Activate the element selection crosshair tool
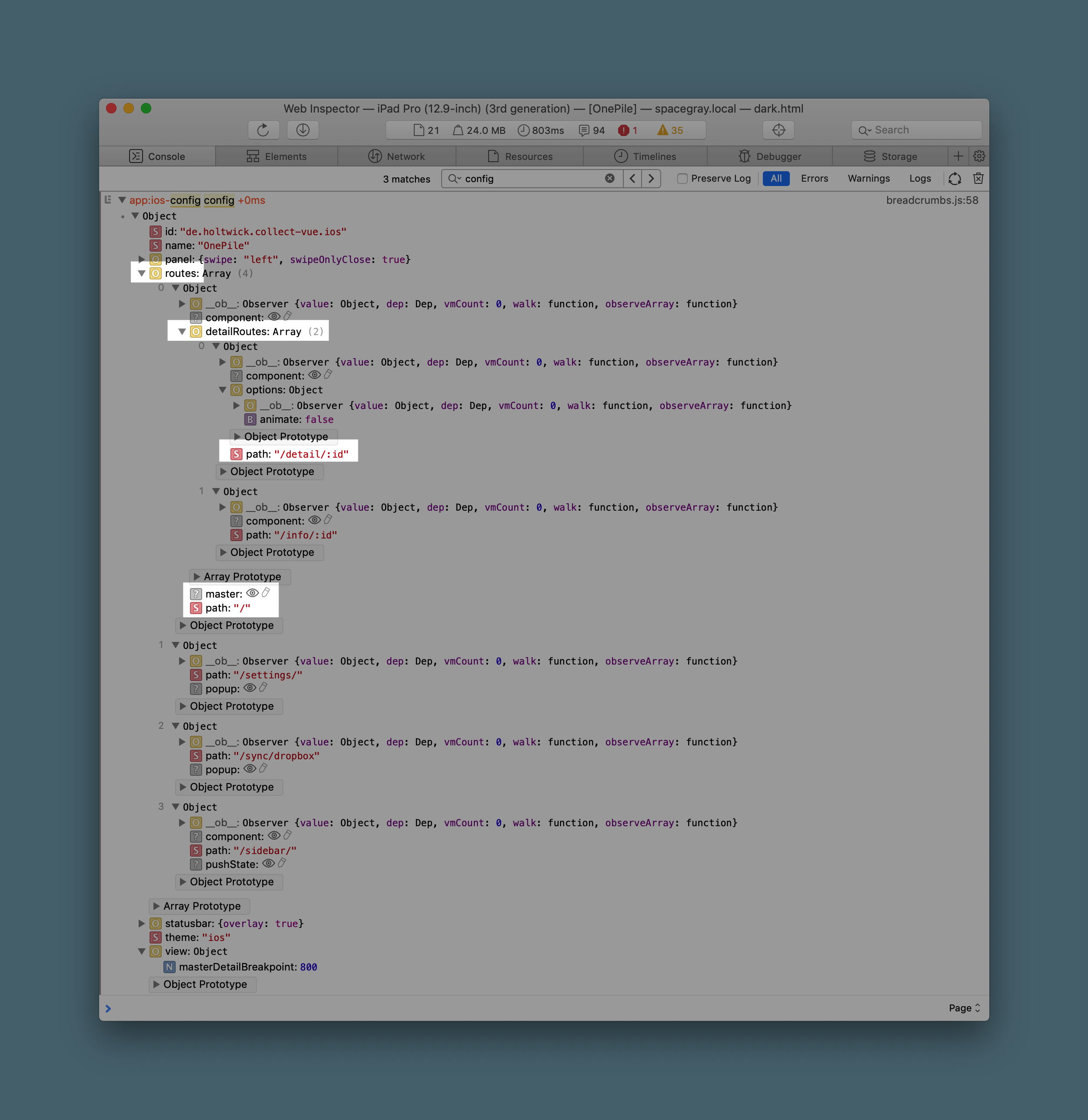The width and height of the screenshot is (1088, 1120). 778,130
